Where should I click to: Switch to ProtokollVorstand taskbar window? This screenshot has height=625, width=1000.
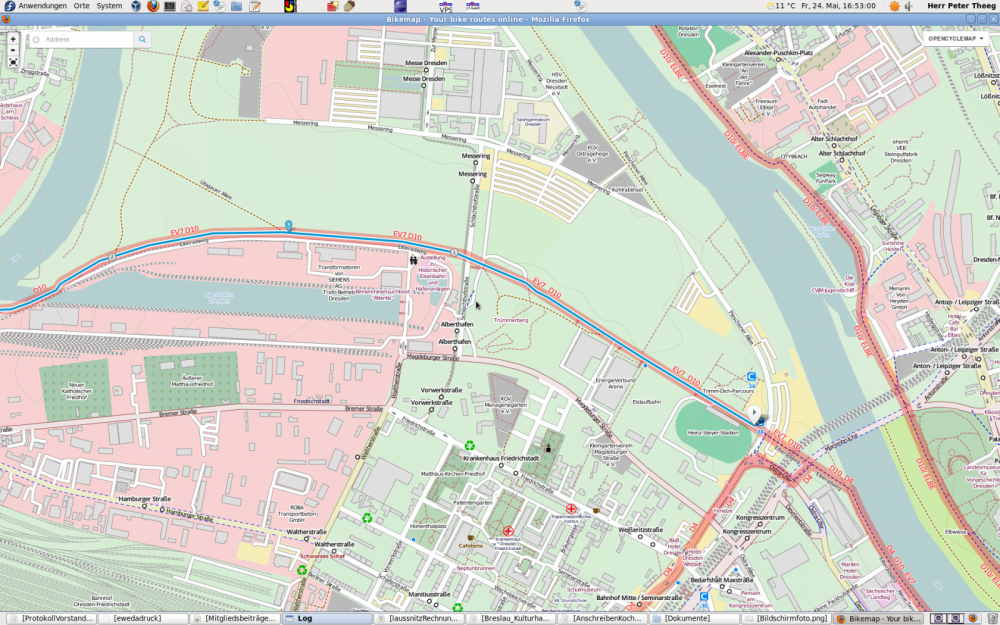(51, 619)
